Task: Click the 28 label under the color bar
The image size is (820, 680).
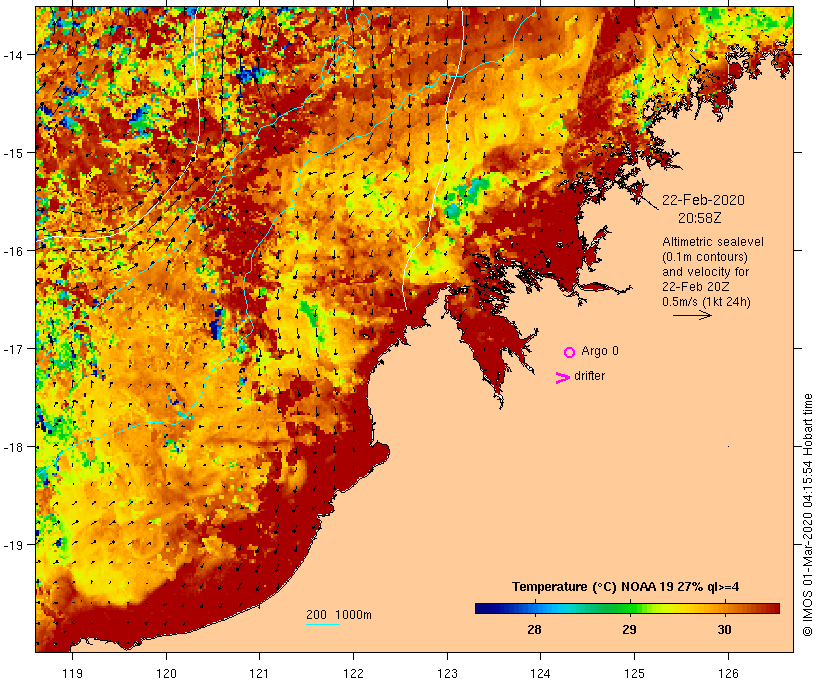Action: (534, 629)
